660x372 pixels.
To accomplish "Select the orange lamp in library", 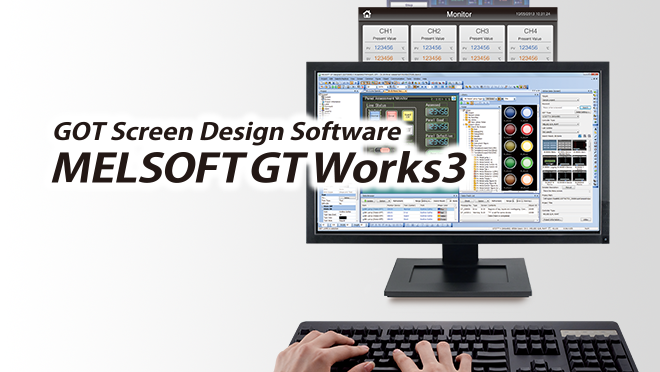I will 527,180.
